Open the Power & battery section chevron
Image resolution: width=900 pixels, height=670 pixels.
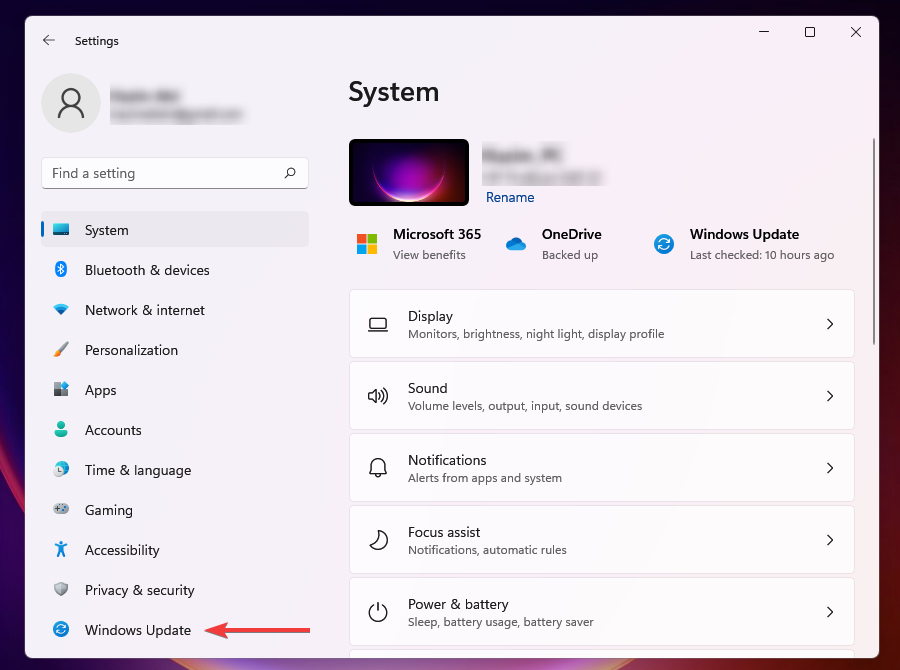(x=830, y=612)
